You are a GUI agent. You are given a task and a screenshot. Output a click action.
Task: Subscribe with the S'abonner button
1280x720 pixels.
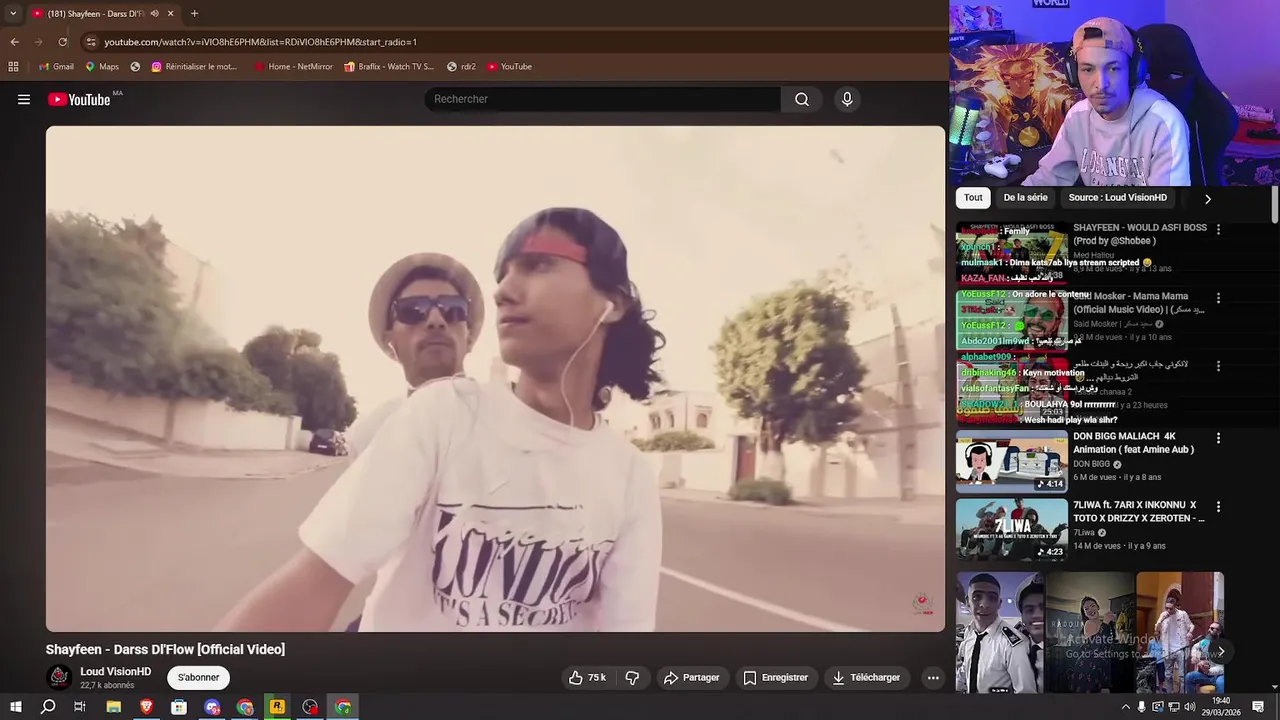198,678
